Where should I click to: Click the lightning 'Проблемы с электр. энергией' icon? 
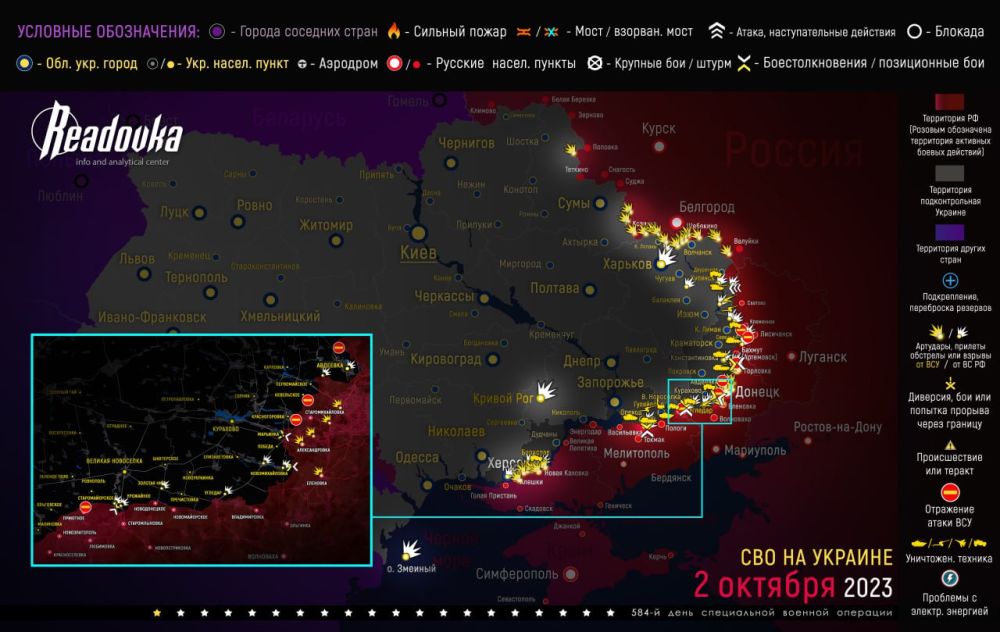[949, 578]
